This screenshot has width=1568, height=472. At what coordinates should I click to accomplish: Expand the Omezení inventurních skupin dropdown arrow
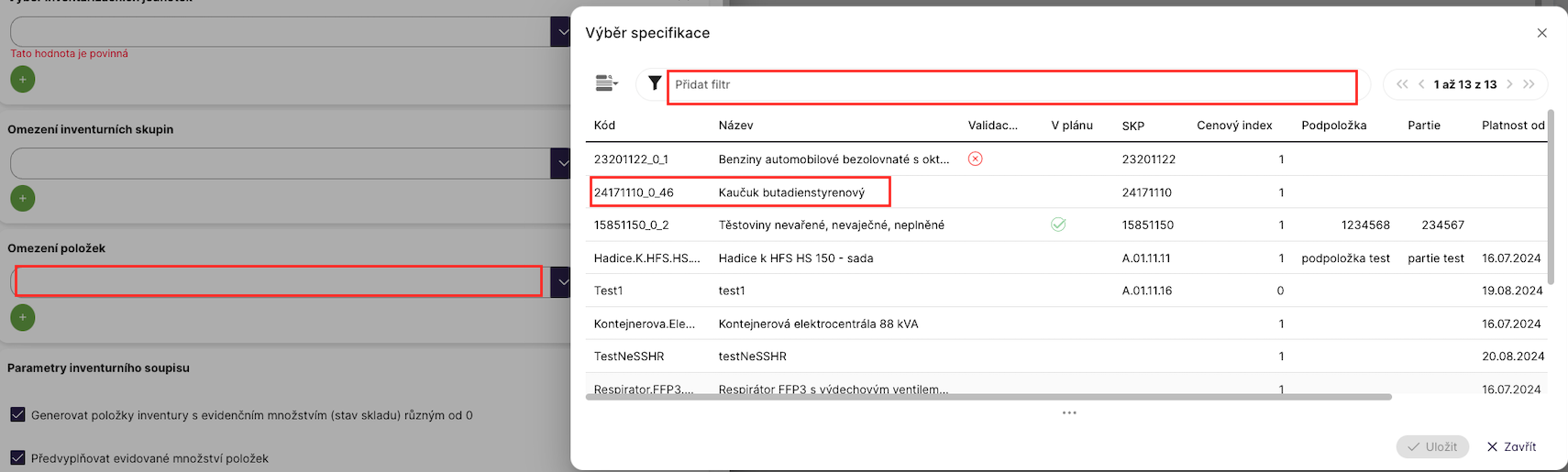pos(561,163)
